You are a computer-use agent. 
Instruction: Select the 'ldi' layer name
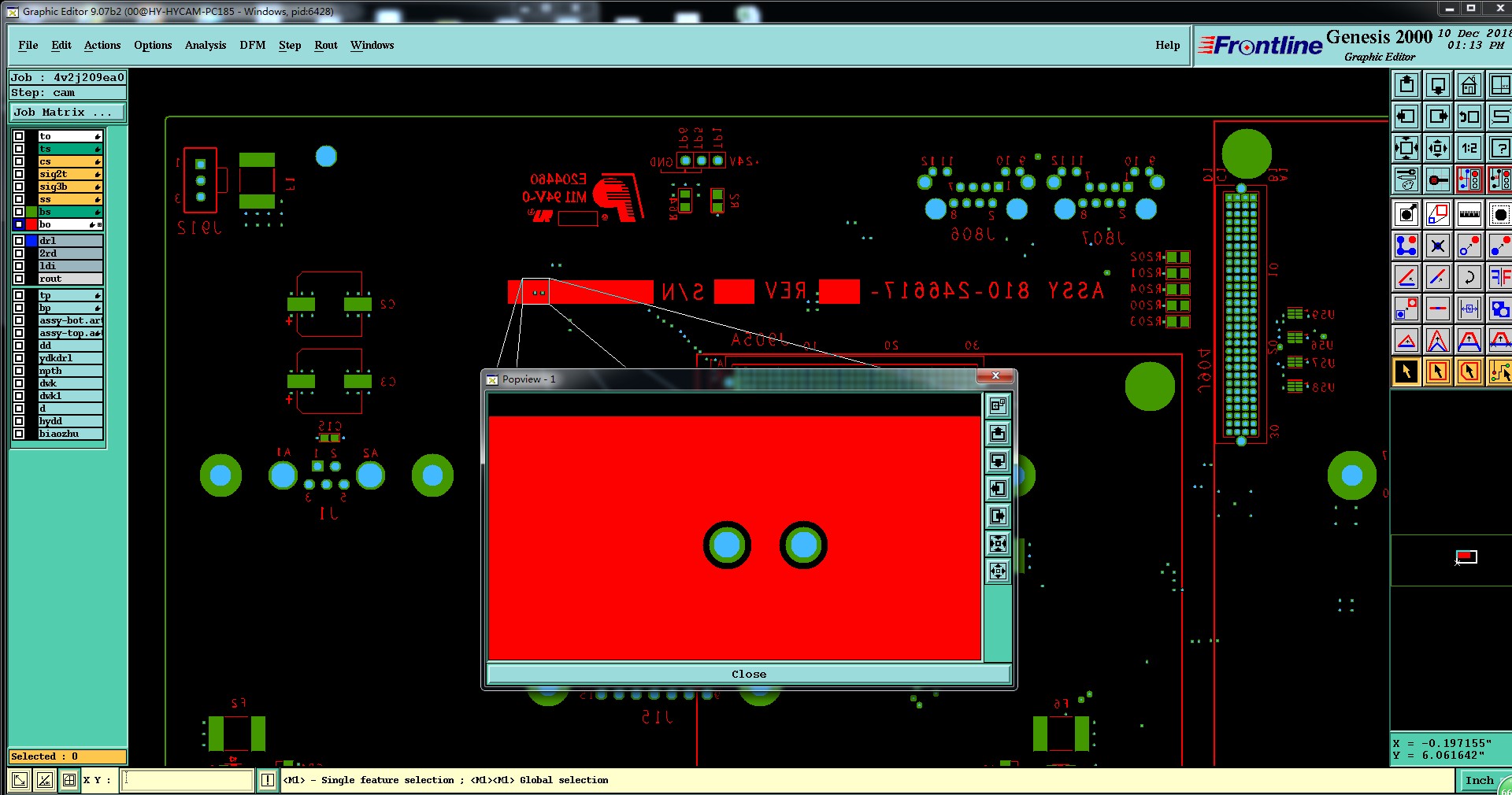coord(70,266)
